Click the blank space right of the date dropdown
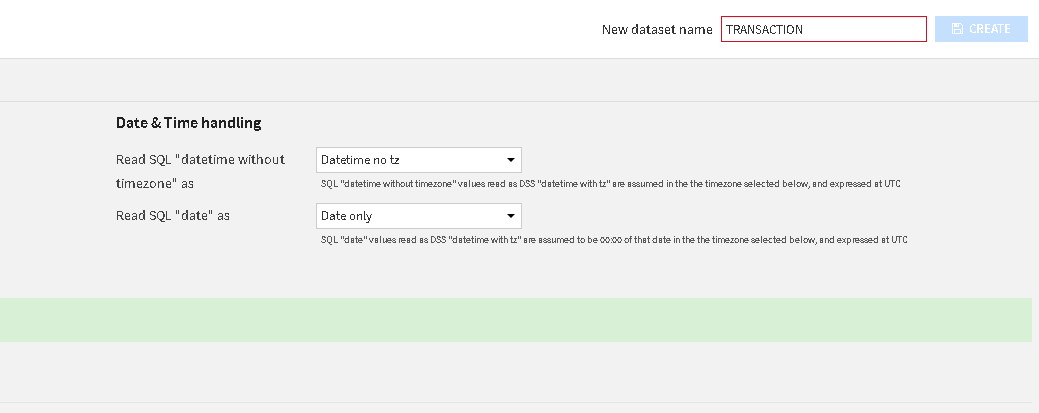 pos(750,216)
